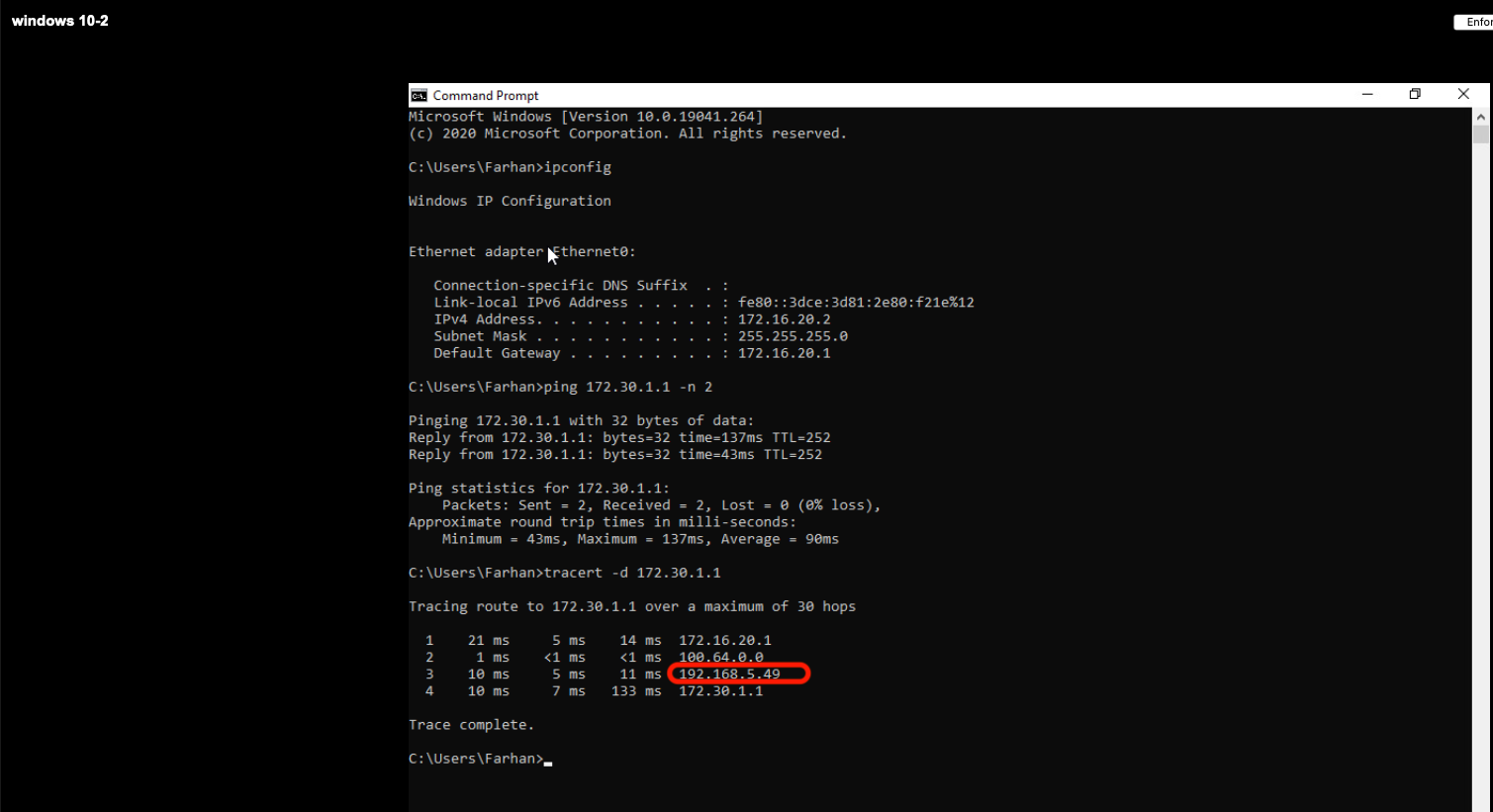Image resolution: width=1493 pixels, height=812 pixels.
Task: Click the link-local IPv6 address value
Action: coord(856,303)
